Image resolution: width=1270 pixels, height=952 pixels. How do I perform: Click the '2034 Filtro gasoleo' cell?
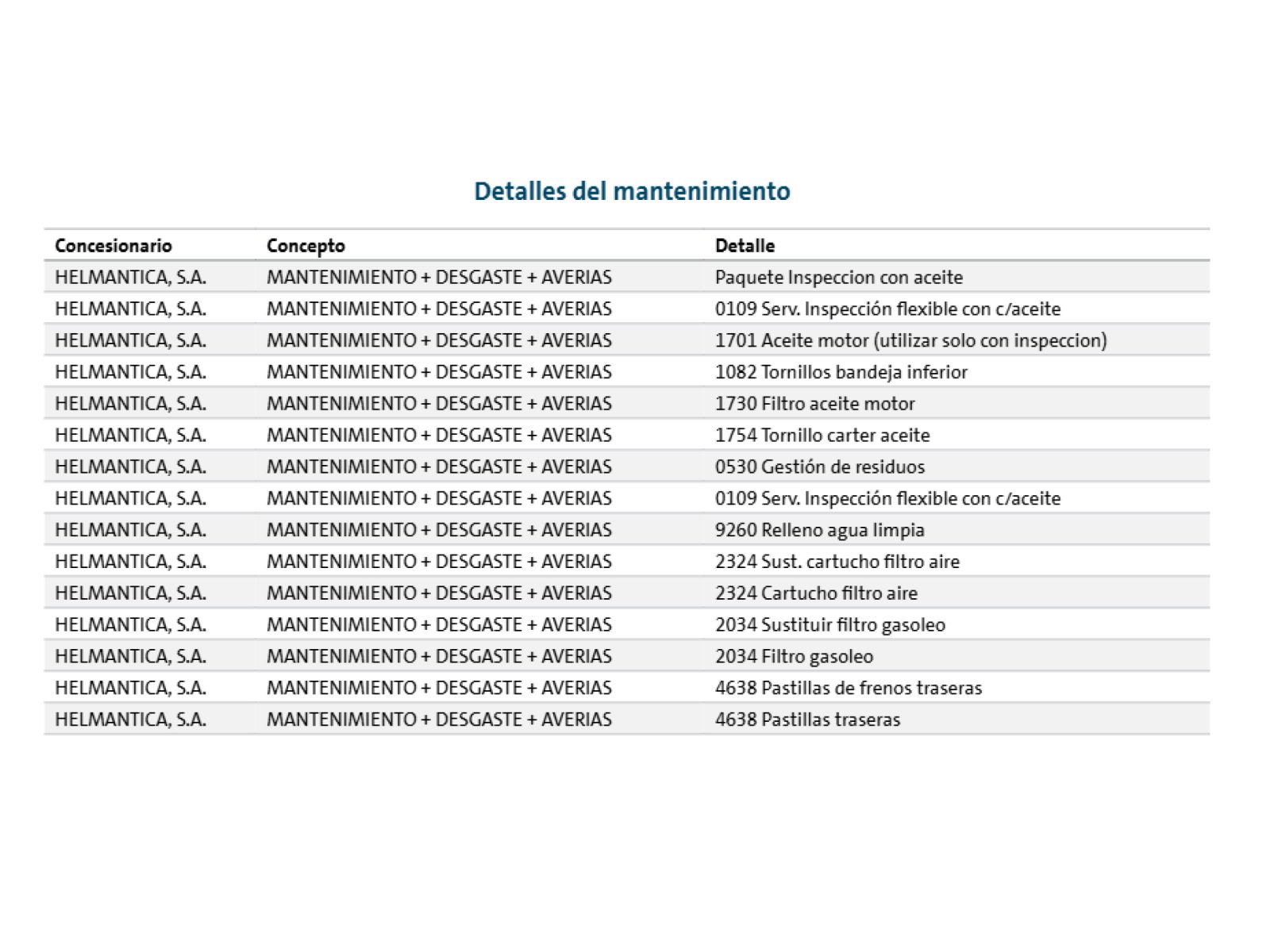[794, 657]
